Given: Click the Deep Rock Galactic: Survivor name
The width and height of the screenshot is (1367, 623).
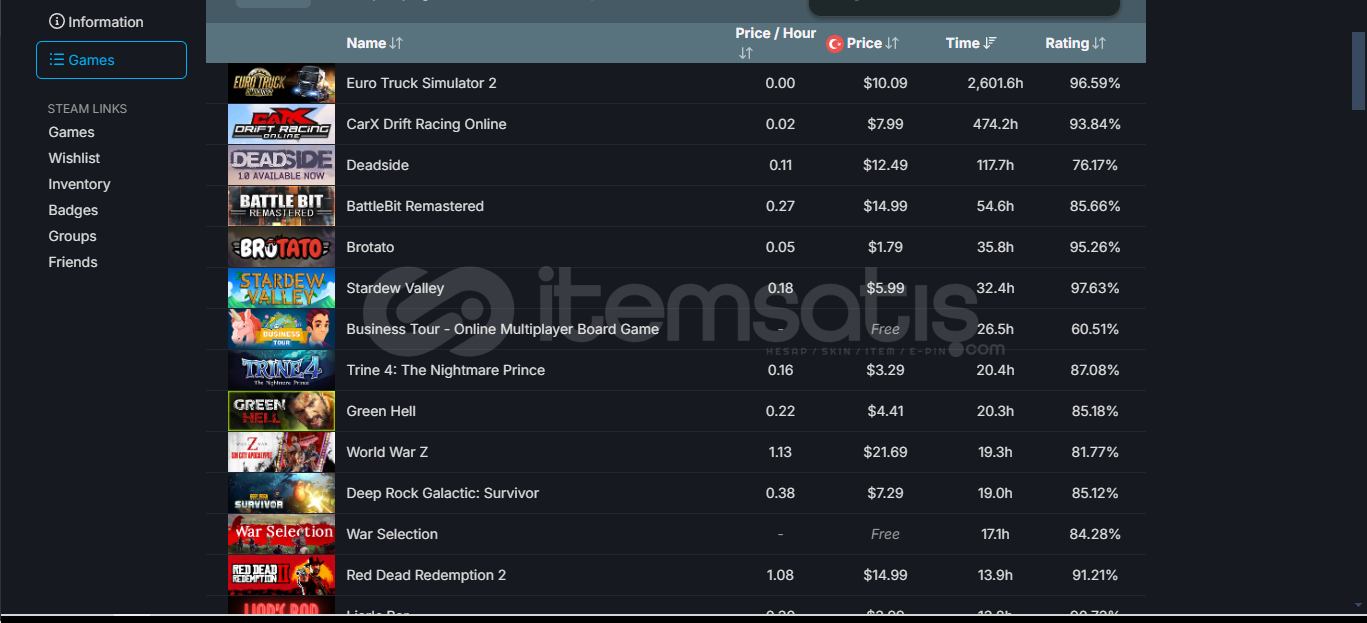Looking at the screenshot, I should coord(442,493).
